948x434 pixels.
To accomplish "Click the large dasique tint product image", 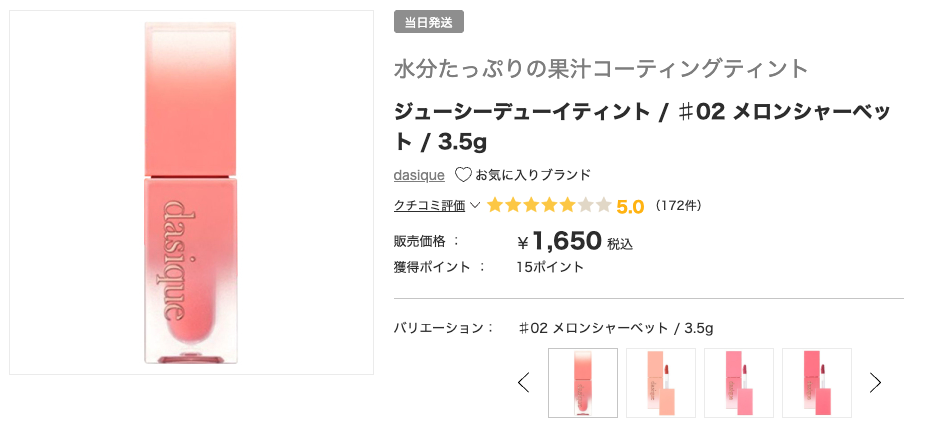I will tap(191, 192).
